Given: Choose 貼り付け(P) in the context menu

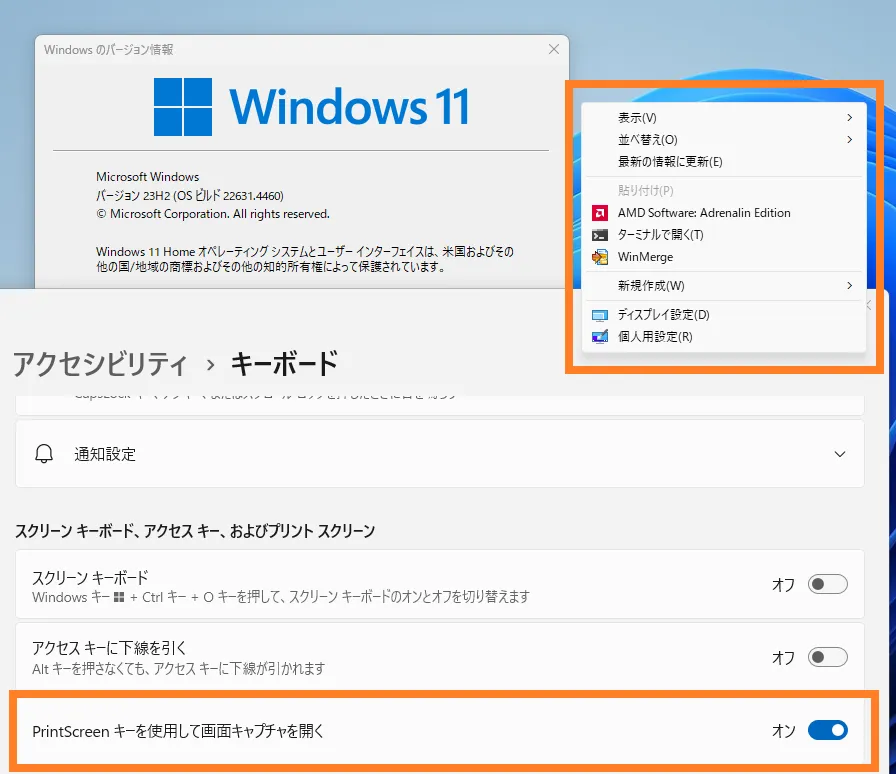Looking at the screenshot, I should coord(724,190).
